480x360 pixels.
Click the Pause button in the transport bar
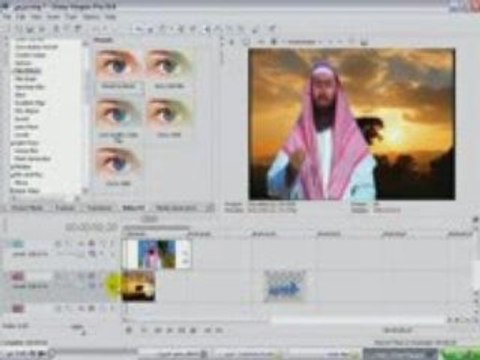(x=181, y=330)
